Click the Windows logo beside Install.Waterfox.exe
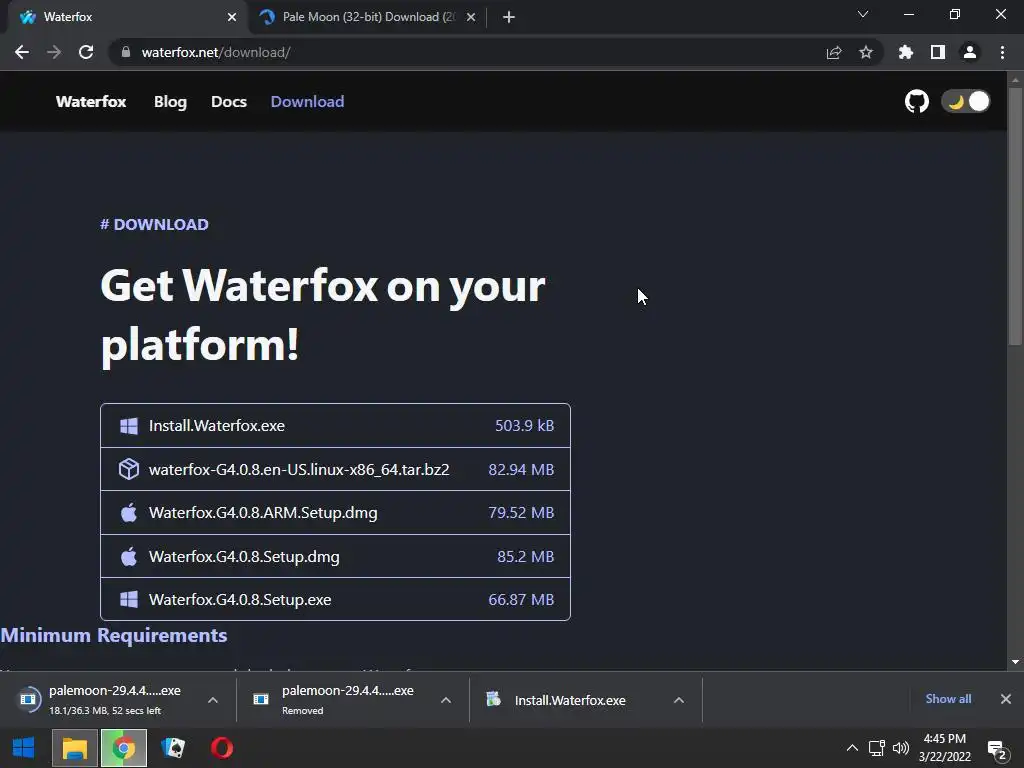 click(x=129, y=426)
